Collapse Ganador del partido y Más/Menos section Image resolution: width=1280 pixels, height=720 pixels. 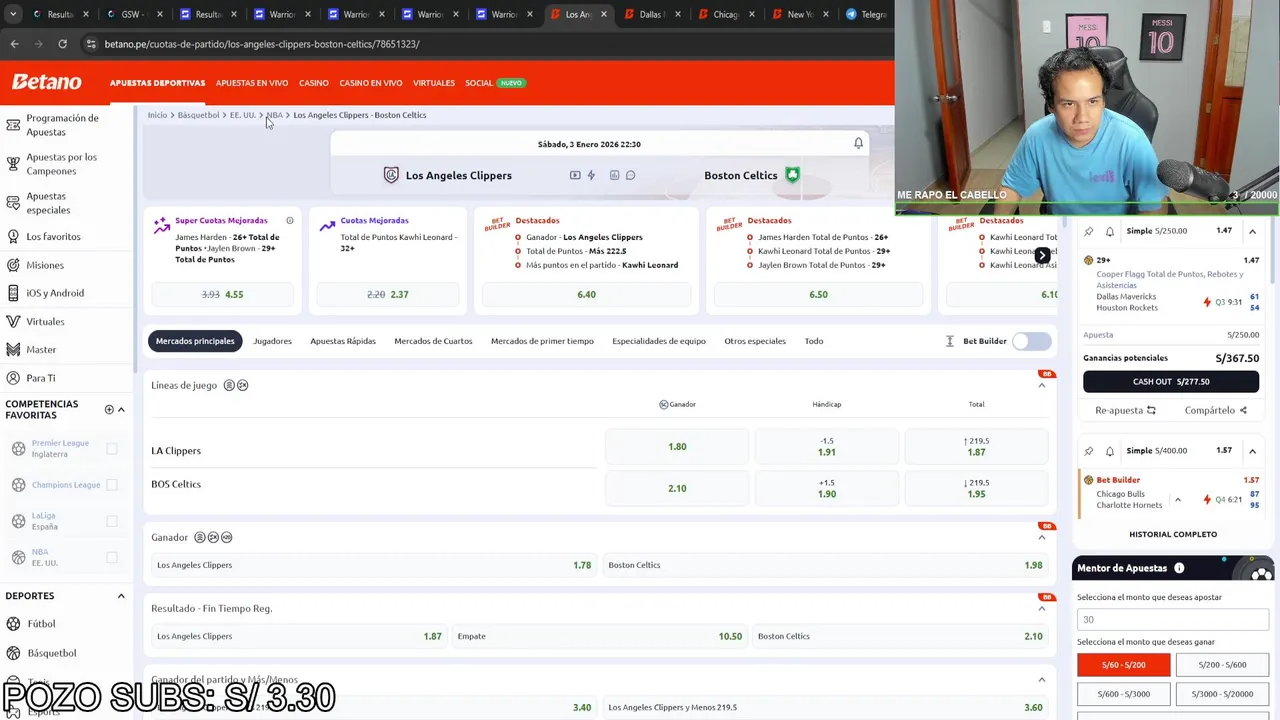pyautogui.click(x=1041, y=680)
